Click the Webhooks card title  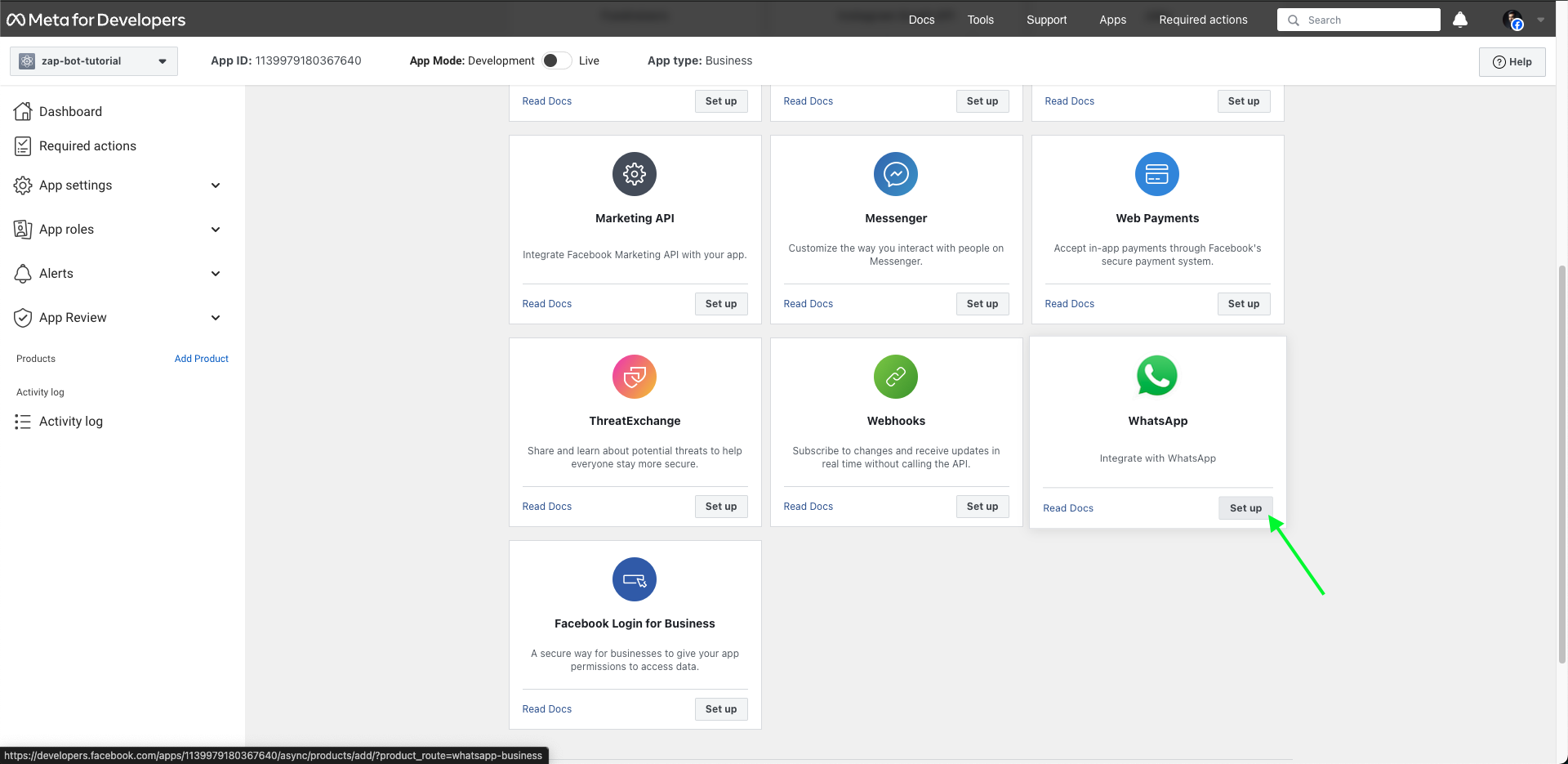(x=896, y=421)
